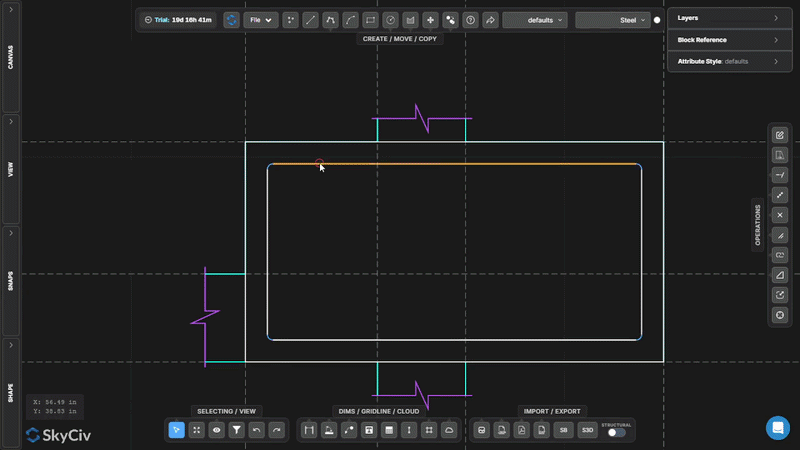Click the Export PDF icon

pos(521,430)
